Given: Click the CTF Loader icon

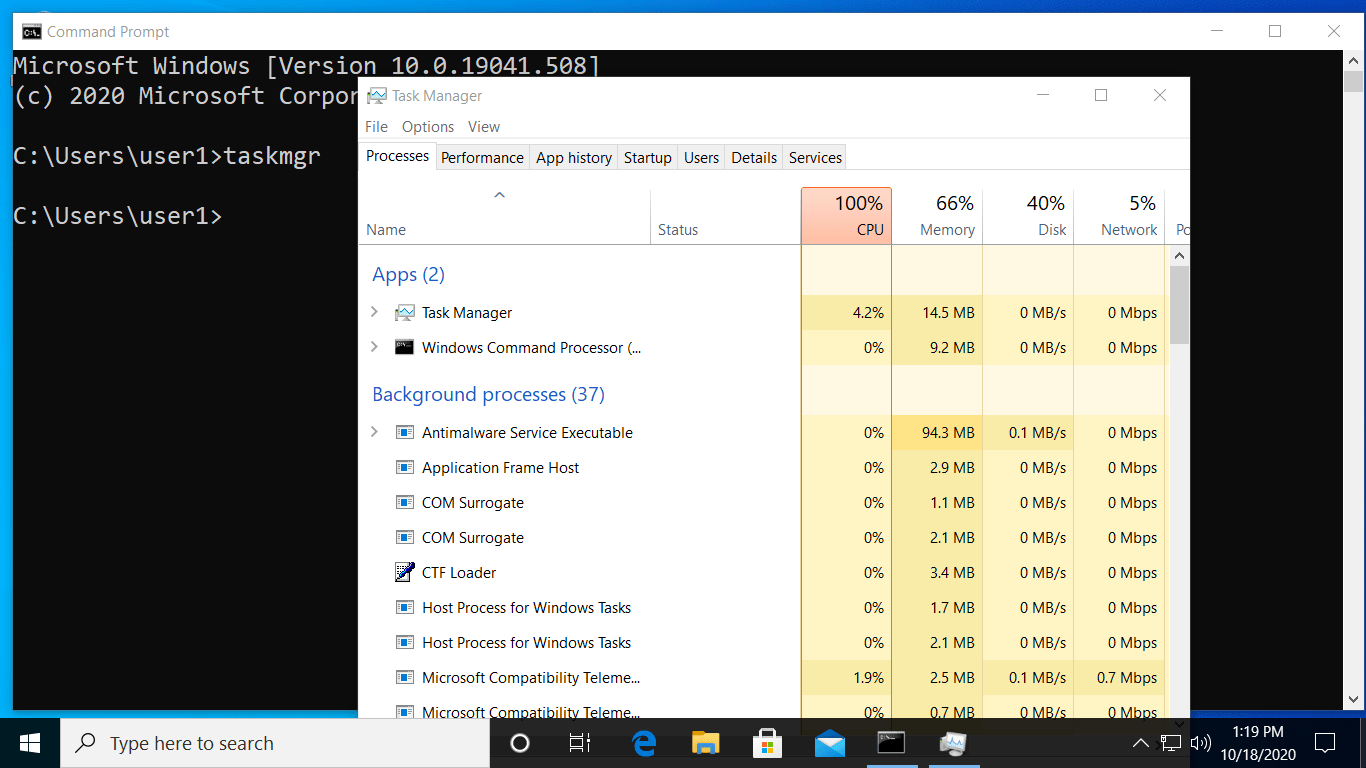Looking at the screenshot, I should (405, 572).
